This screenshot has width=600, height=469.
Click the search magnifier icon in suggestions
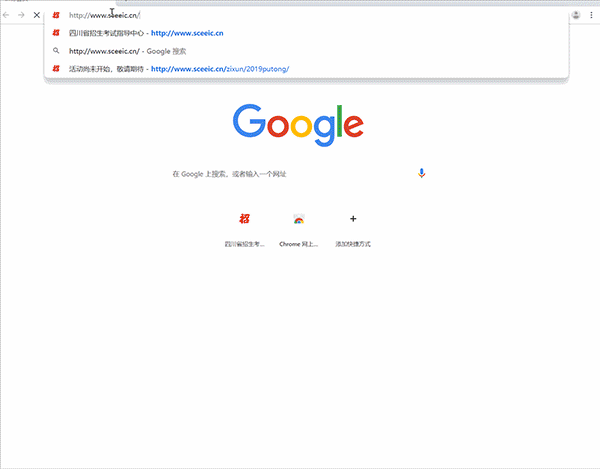(x=56, y=50)
